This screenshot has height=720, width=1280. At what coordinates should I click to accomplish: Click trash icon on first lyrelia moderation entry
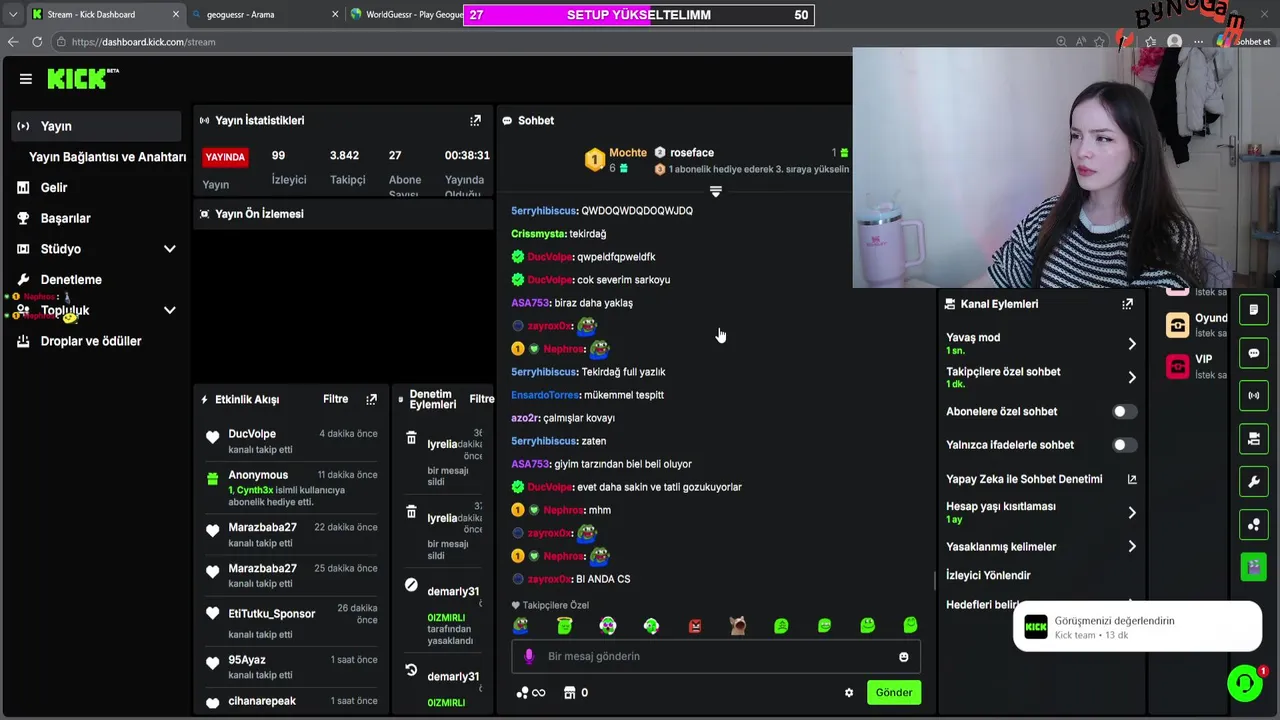point(411,438)
